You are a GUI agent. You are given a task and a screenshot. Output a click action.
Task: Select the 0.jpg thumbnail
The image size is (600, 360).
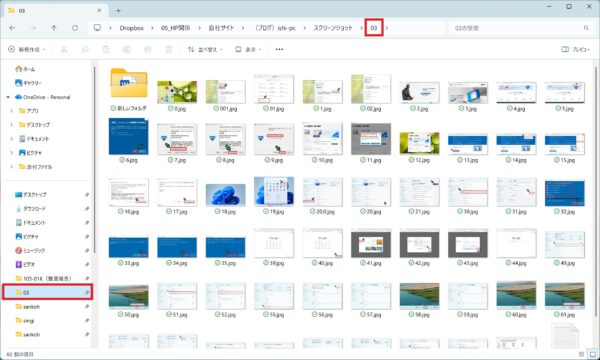[x=177, y=96]
